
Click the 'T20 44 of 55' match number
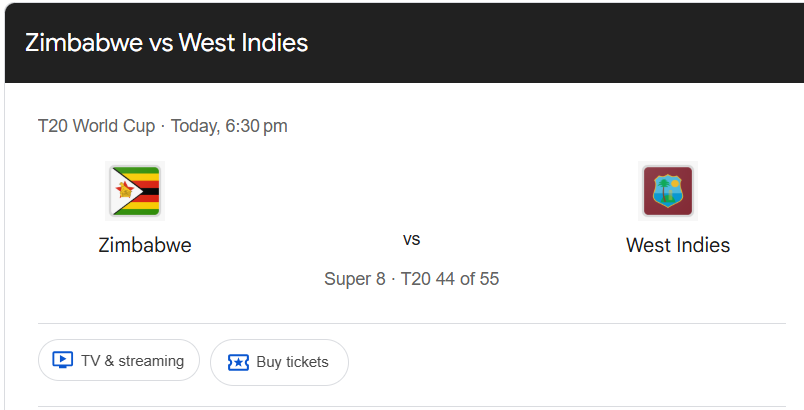(x=449, y=279)
